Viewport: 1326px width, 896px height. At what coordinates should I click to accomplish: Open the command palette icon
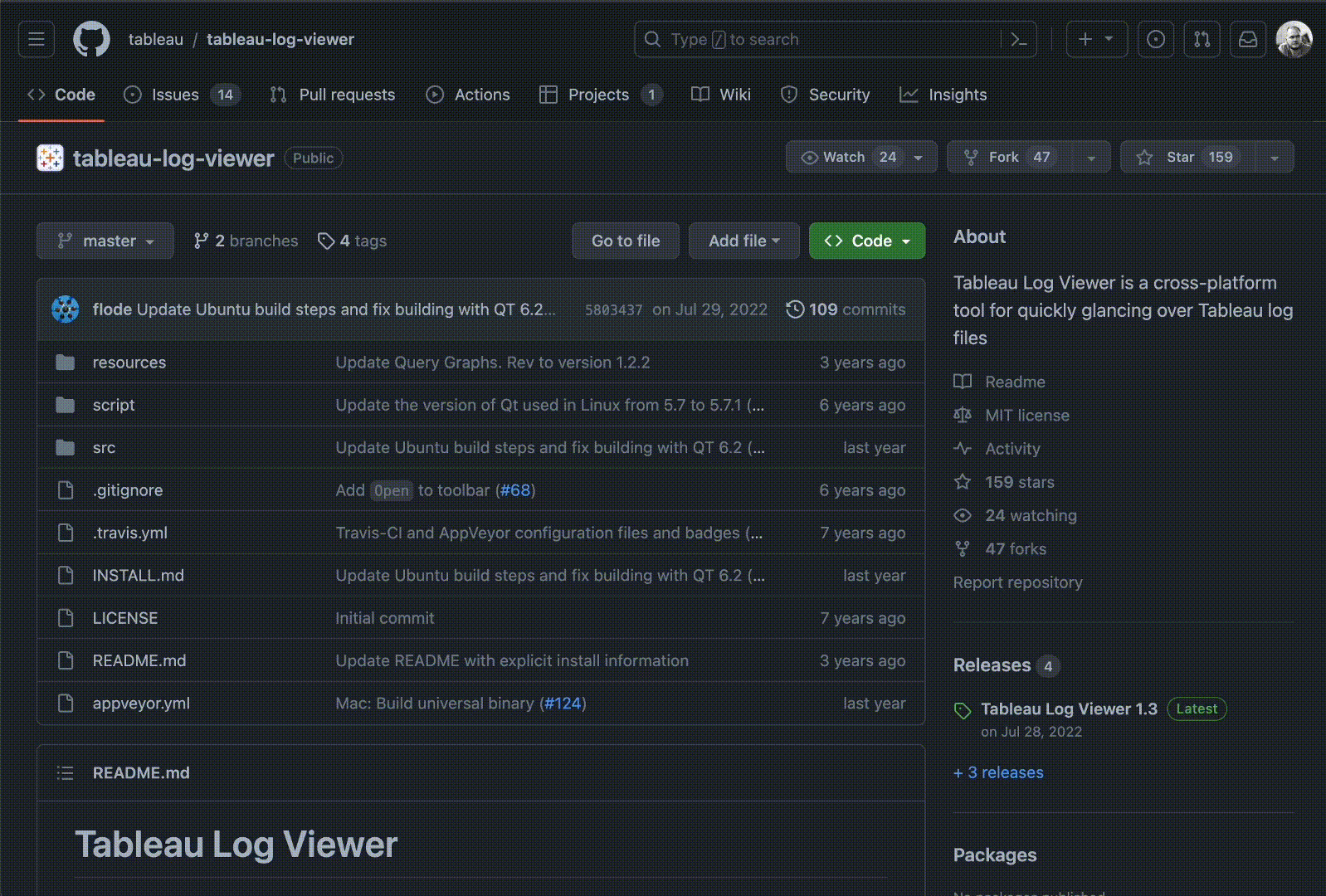click(x=1019, y=39)
